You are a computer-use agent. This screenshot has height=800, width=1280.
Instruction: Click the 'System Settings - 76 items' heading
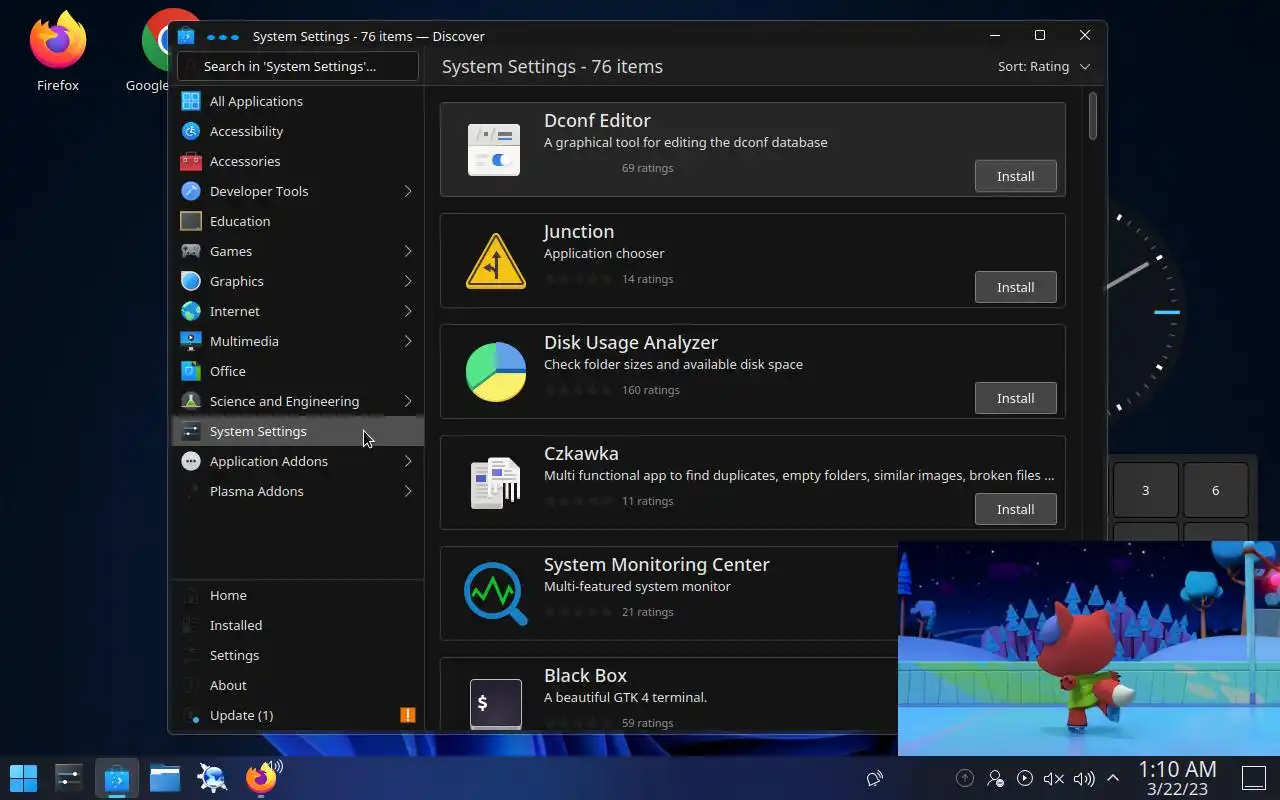(x=552, y=67)
